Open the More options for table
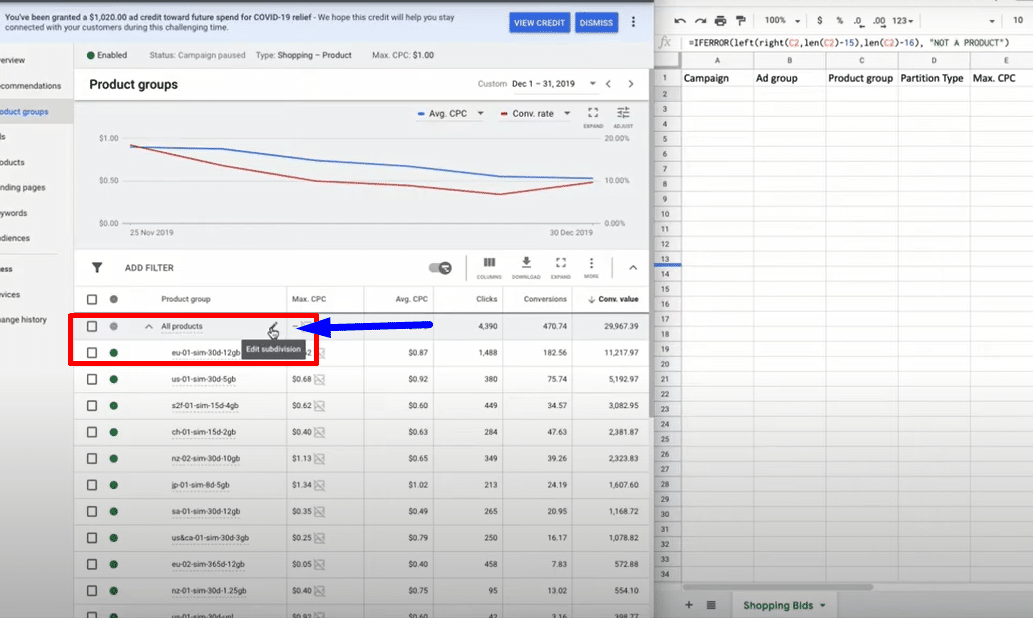The height and width of the screenshot is (618, 1033). (x=591, y=267)
